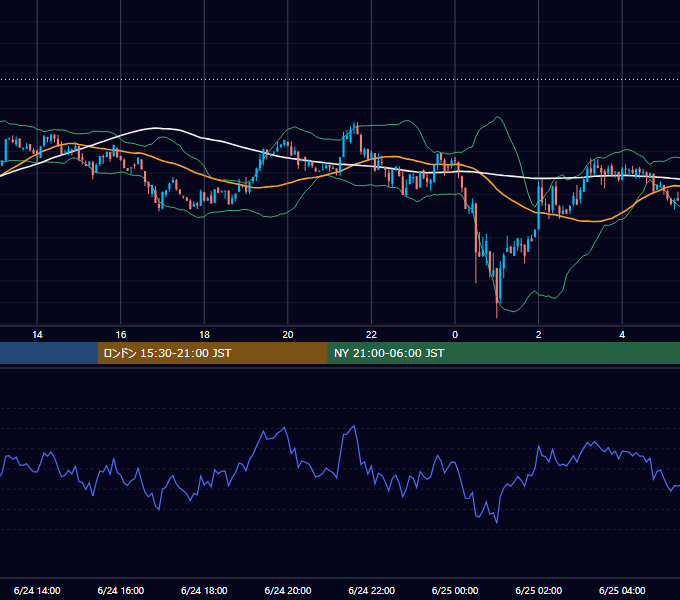Viewport: 680px width, 600px height.
Task: Click the '6/24 14:00' date label
Action: pos(37,590)
